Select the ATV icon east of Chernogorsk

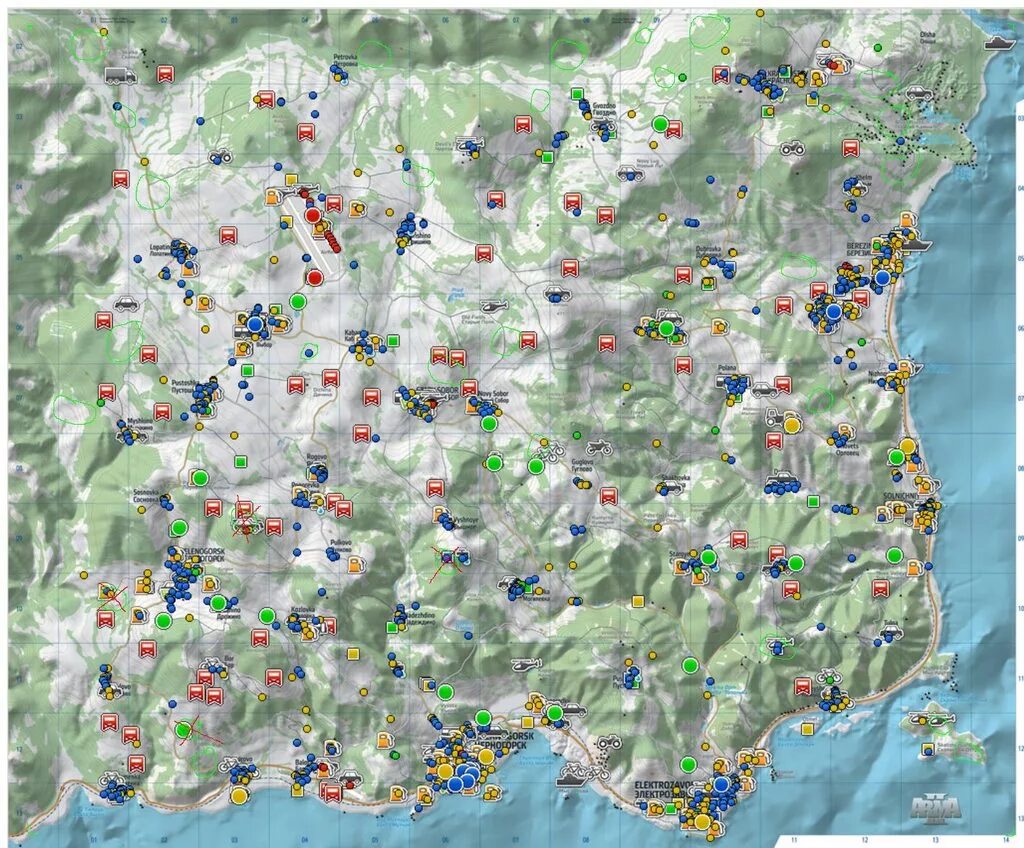[x=609, y=742]
